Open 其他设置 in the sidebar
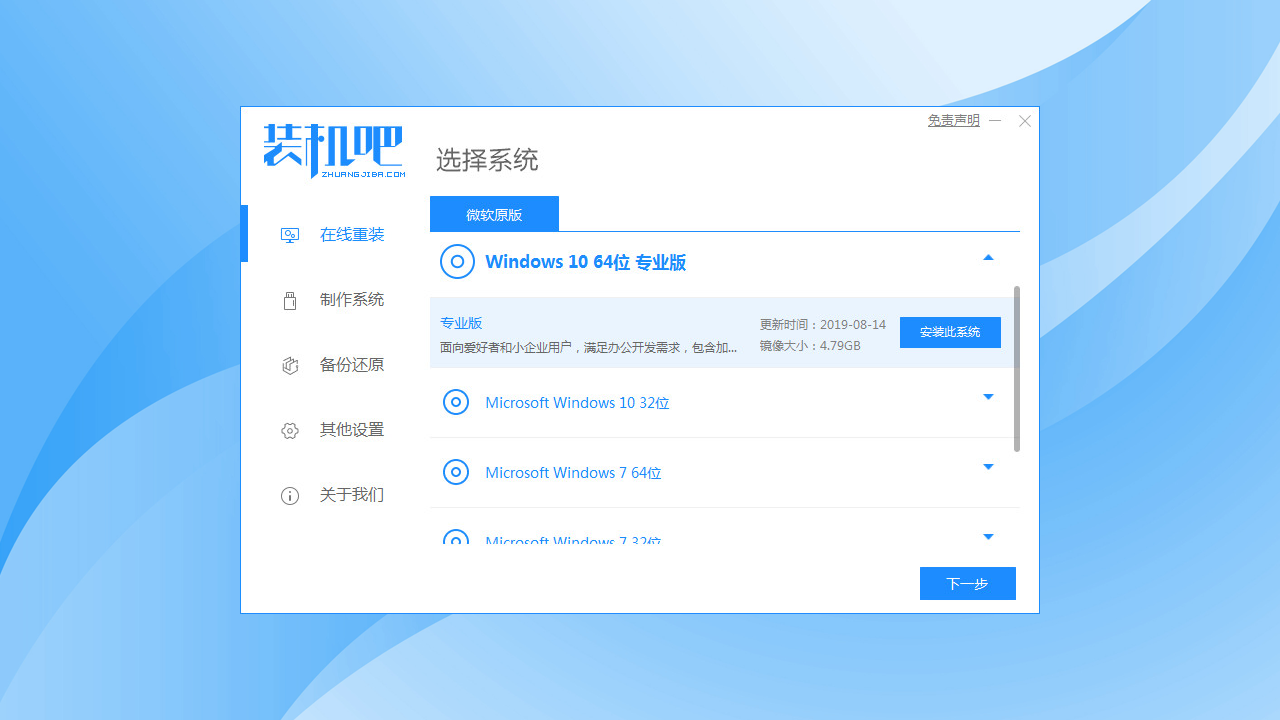1280x720 pixels. pyautogui.click(x=352, y=430)
